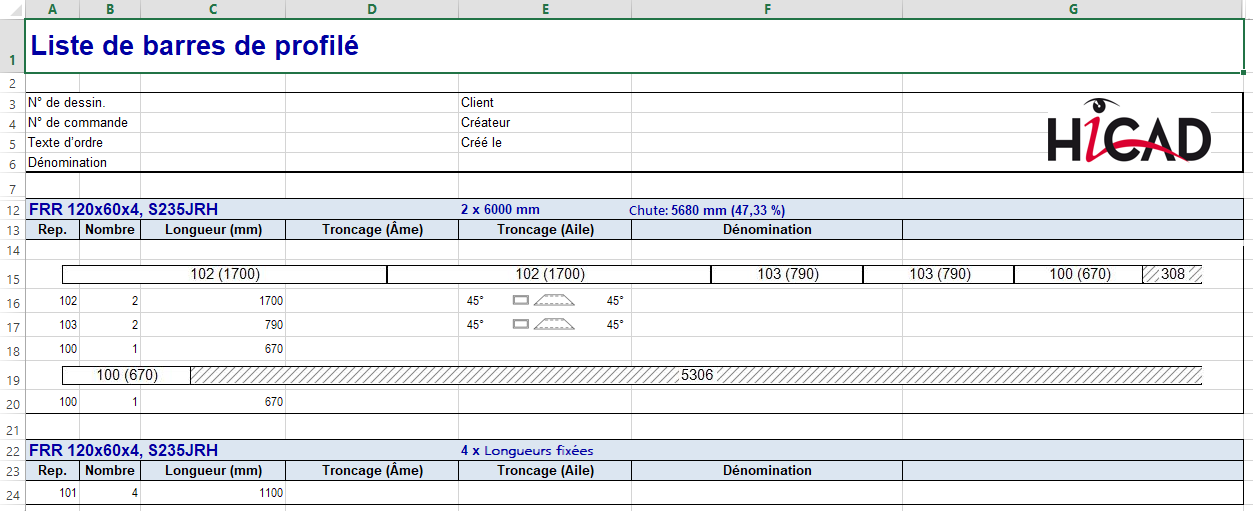This screenshot has height=511, width=1253.
Task: Click the 'Troncage (Âme)' header in row 13
Action: (x=372, y=230)
